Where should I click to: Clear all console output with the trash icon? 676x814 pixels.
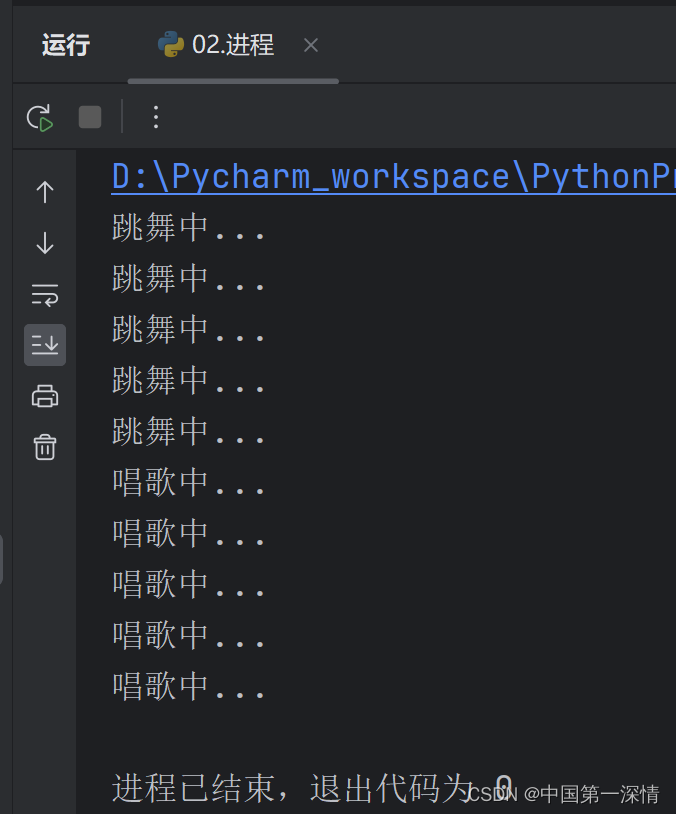click(44, 447)
